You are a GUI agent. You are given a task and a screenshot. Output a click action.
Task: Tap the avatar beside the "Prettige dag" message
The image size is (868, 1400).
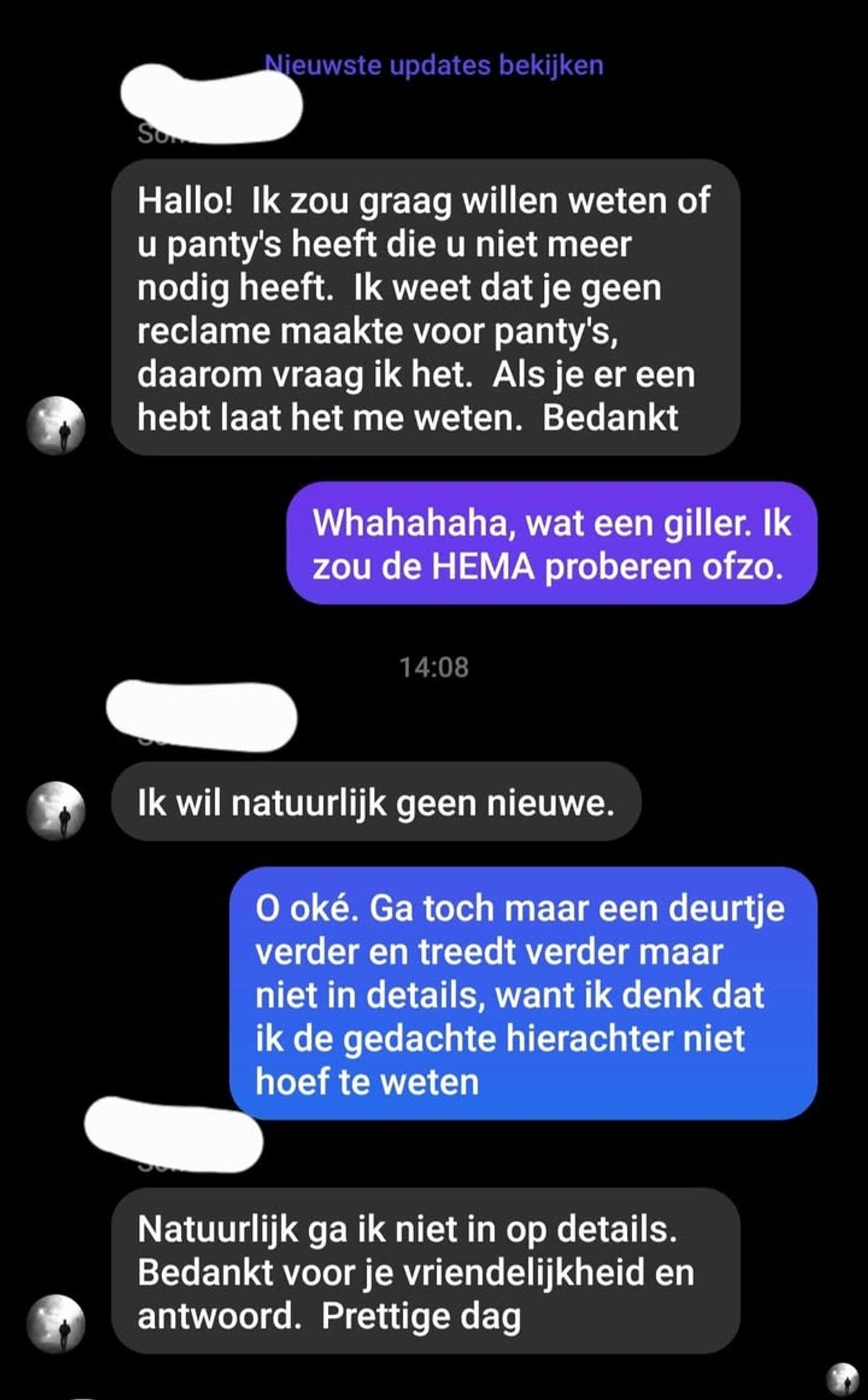tap(56, 1324)
